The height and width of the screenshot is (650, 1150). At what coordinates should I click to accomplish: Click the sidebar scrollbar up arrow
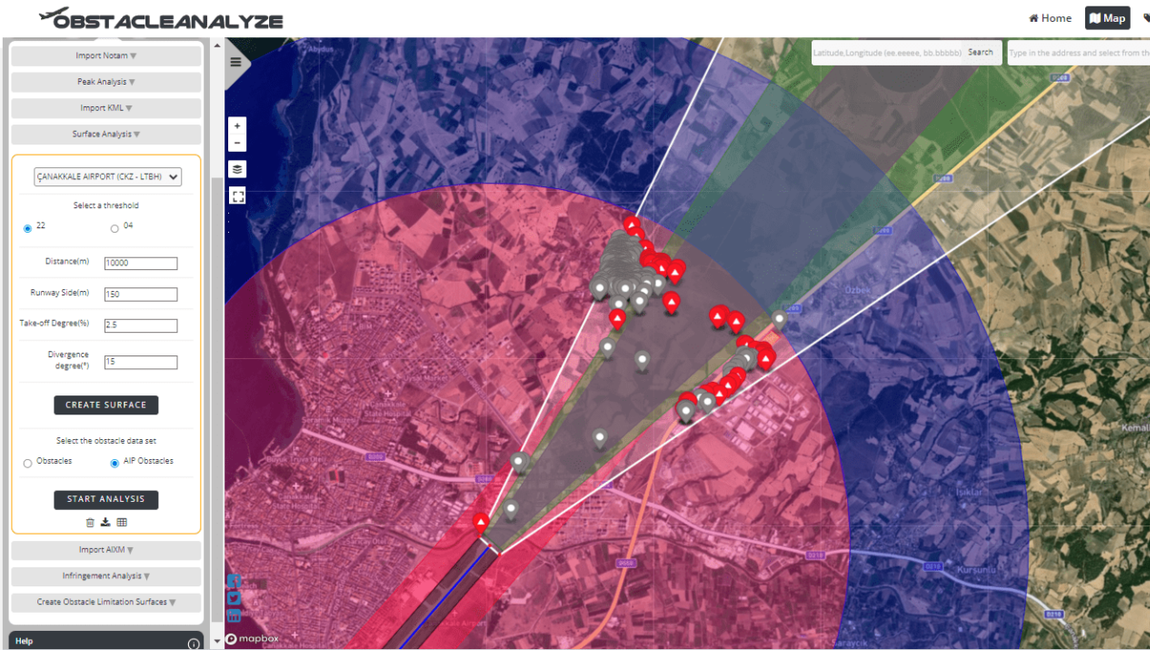coord(217,45)
